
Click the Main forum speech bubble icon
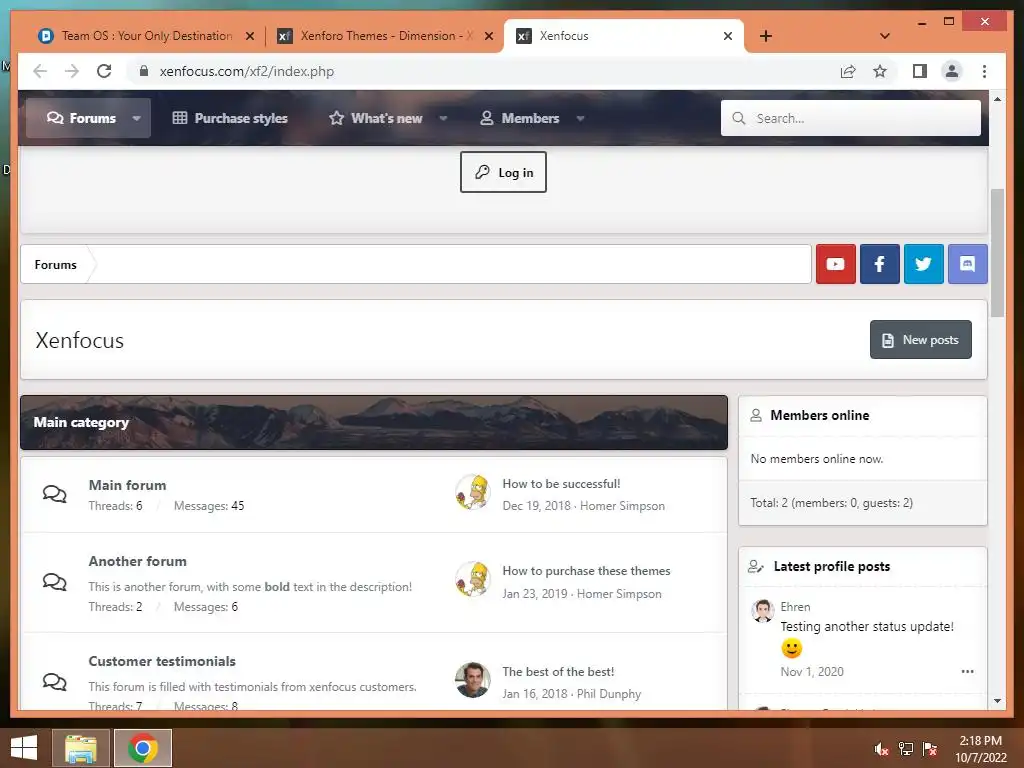(x=55, y=494)
